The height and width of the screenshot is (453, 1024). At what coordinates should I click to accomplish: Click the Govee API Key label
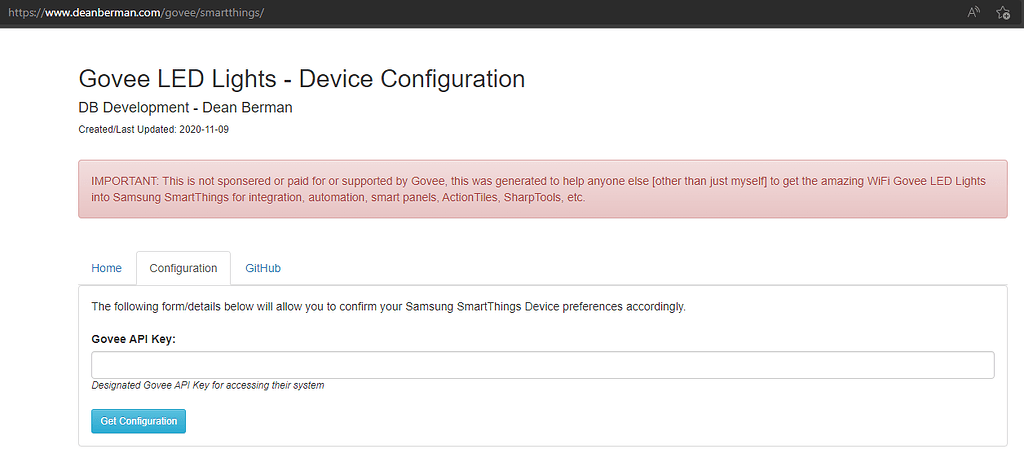pyautogui.click(x=133, y=338)
